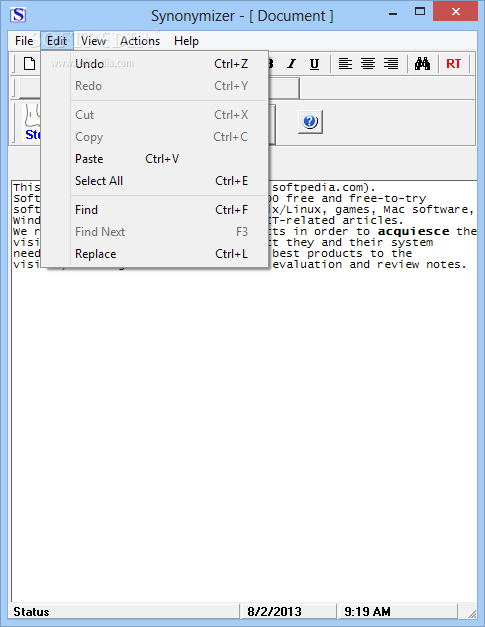
Task: Open the File menu
Action: pyautogui.click(x=24, y=41)
